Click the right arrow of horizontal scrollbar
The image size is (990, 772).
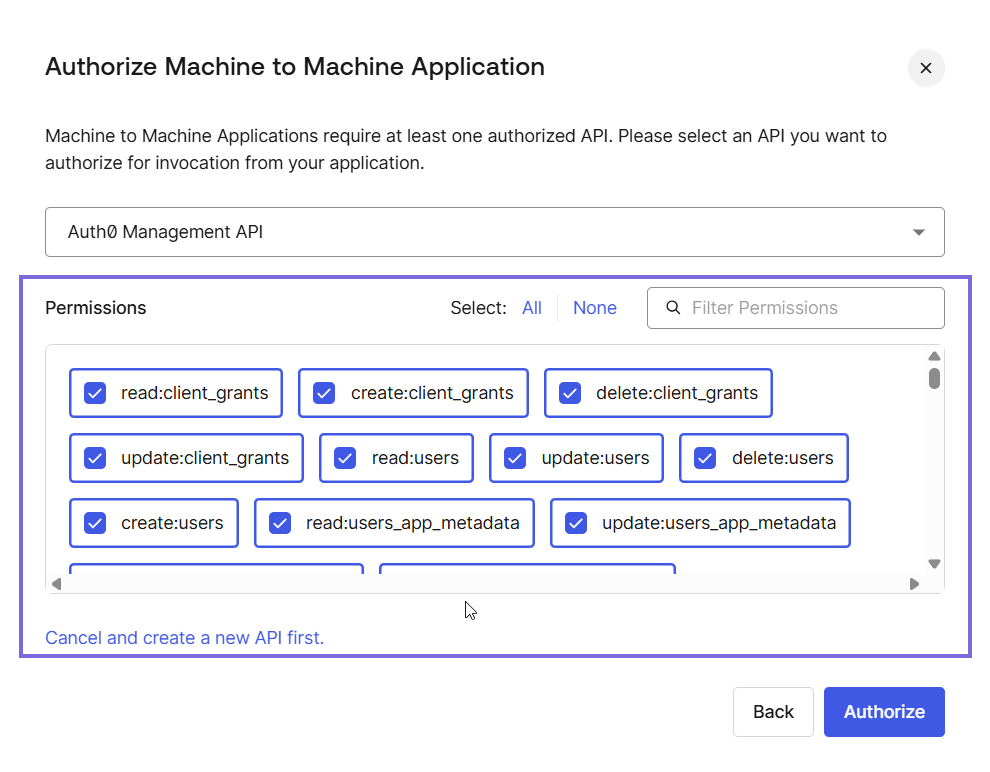(913, 584)
